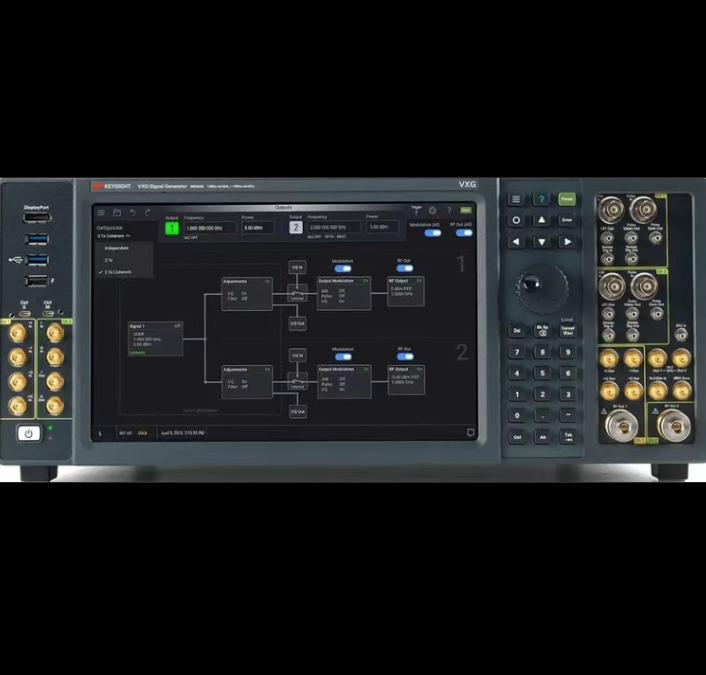Click the Alt key
Image resolution: width=706 pixels, height=675 pixels.
(543, 437)
